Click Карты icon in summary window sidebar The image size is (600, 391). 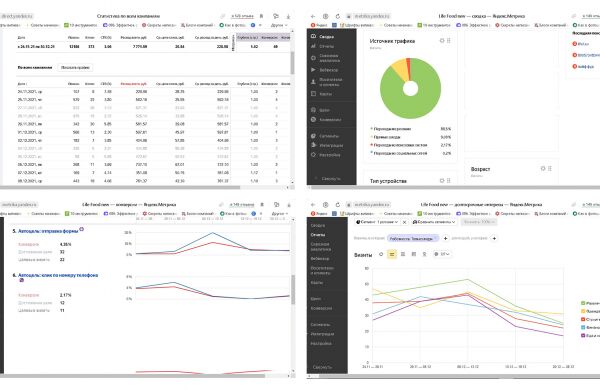[313, 94]
